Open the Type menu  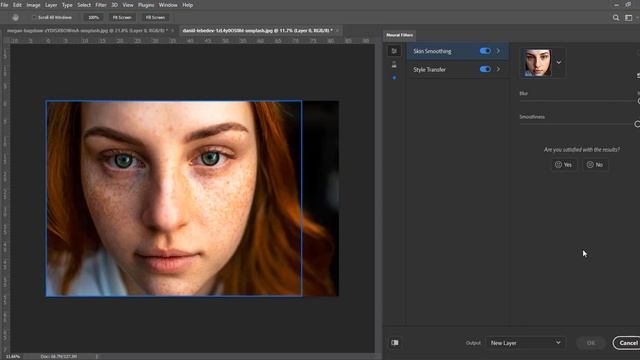coord(67,5)
